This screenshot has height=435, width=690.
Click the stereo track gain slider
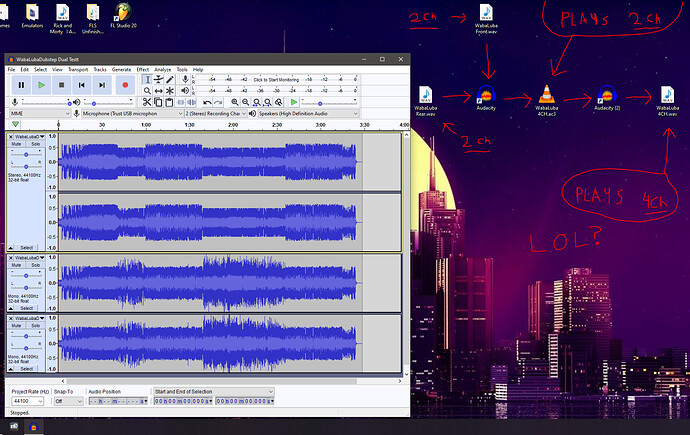(26, 154)
